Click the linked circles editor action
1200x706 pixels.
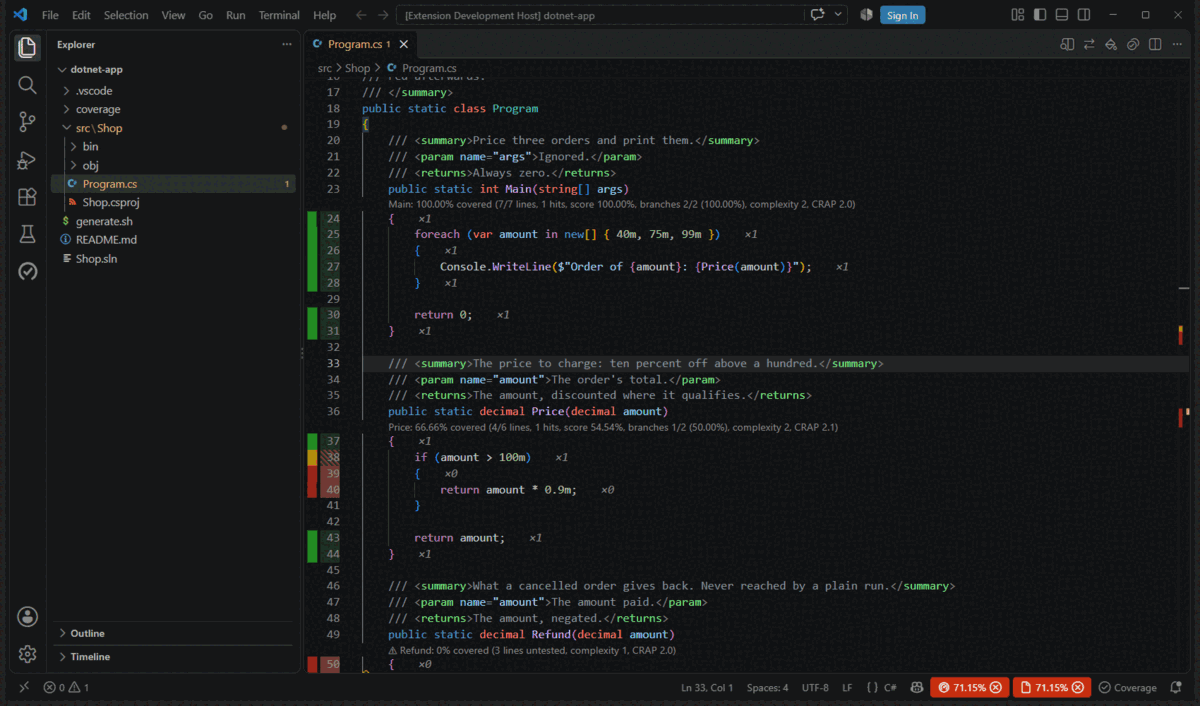coord(1133,44)
